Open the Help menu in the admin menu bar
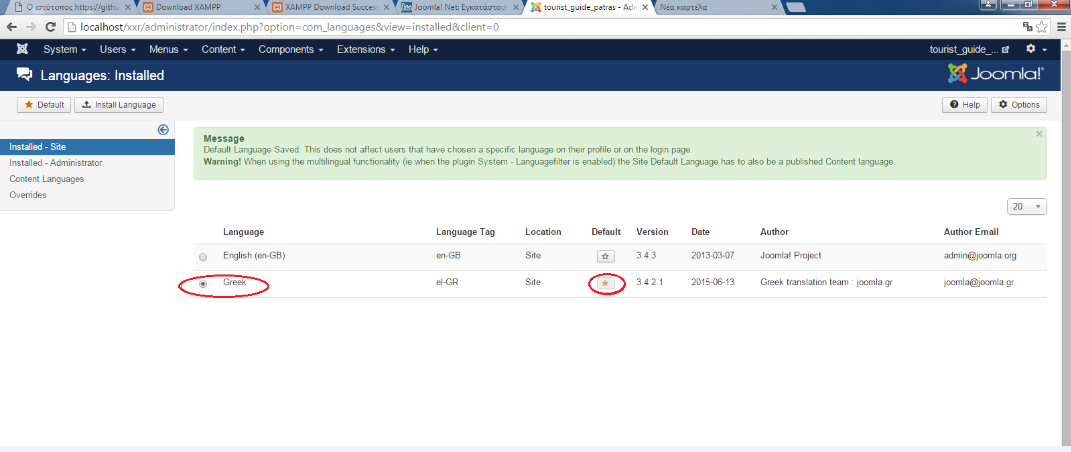 tap(423, 49)
